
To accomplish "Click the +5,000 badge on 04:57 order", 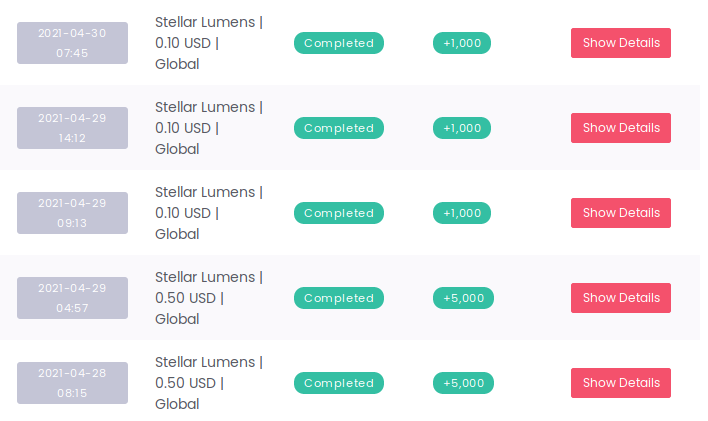I will (x=463, y=298).
